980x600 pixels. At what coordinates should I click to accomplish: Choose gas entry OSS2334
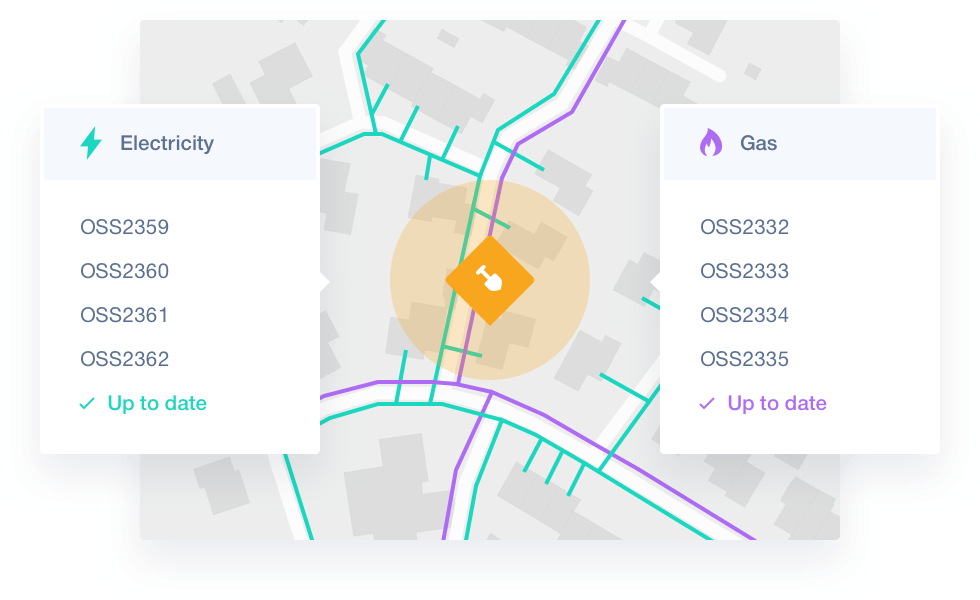pyautogui.click(x=745, y=315)
